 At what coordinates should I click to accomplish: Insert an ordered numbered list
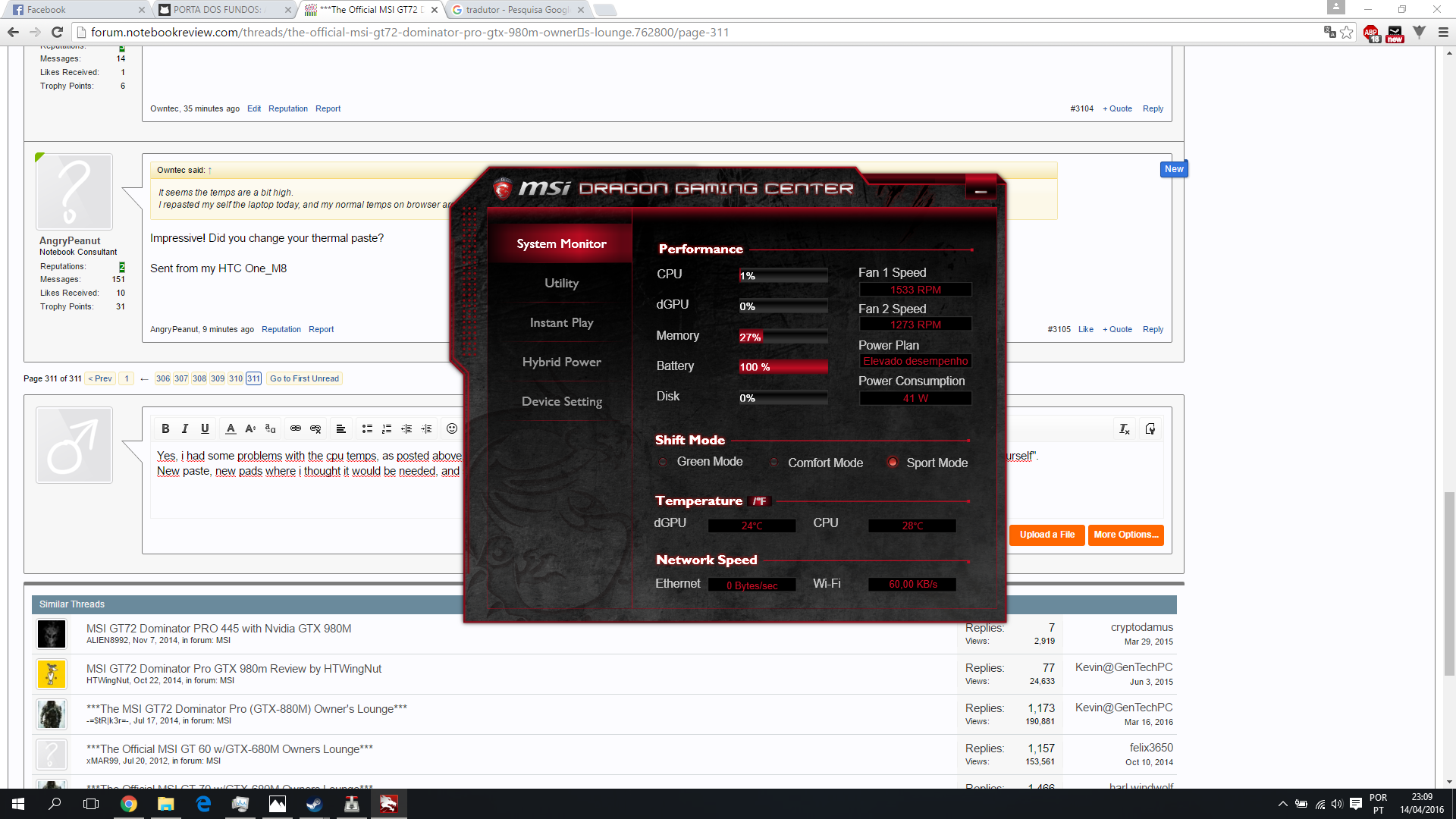[x=387, y=429]
